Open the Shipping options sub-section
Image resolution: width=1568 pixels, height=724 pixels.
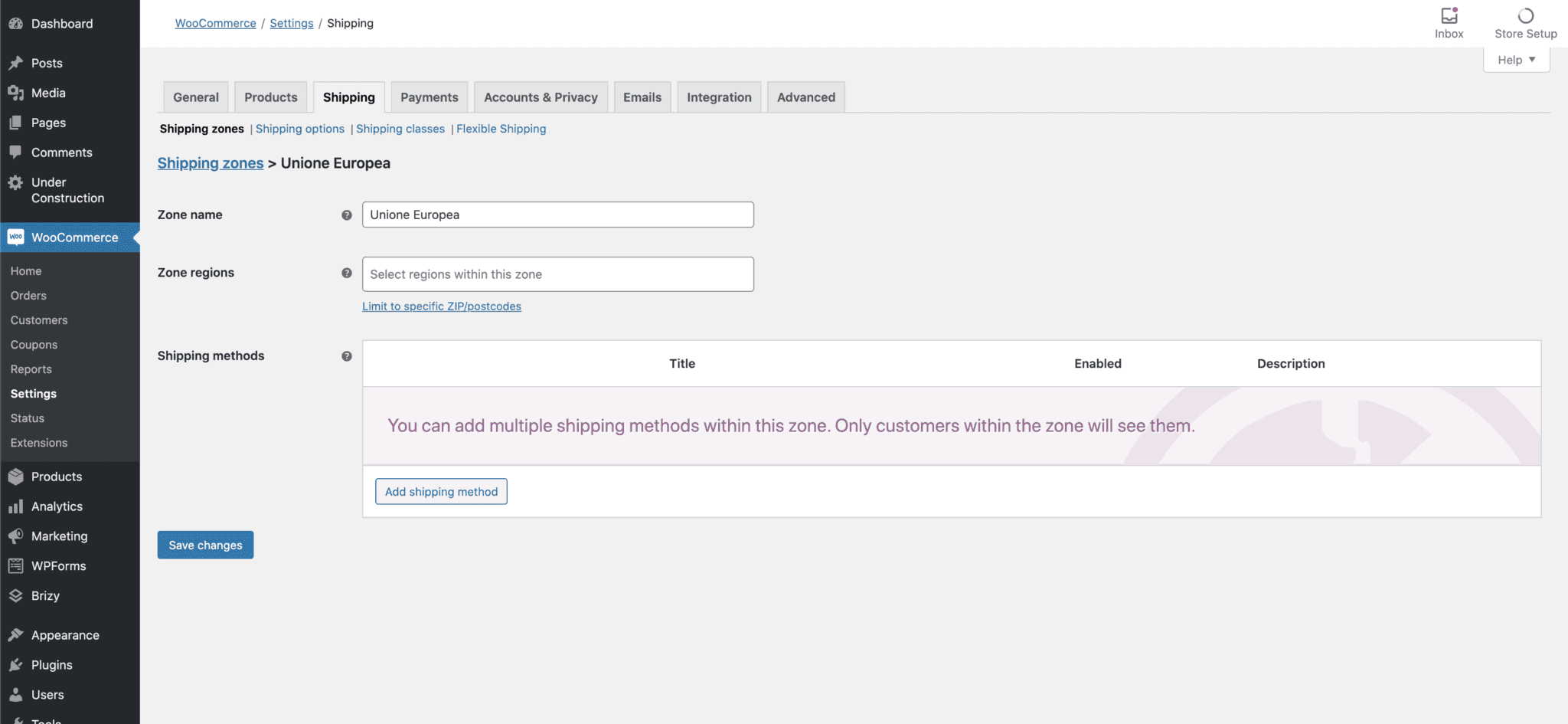300,129
